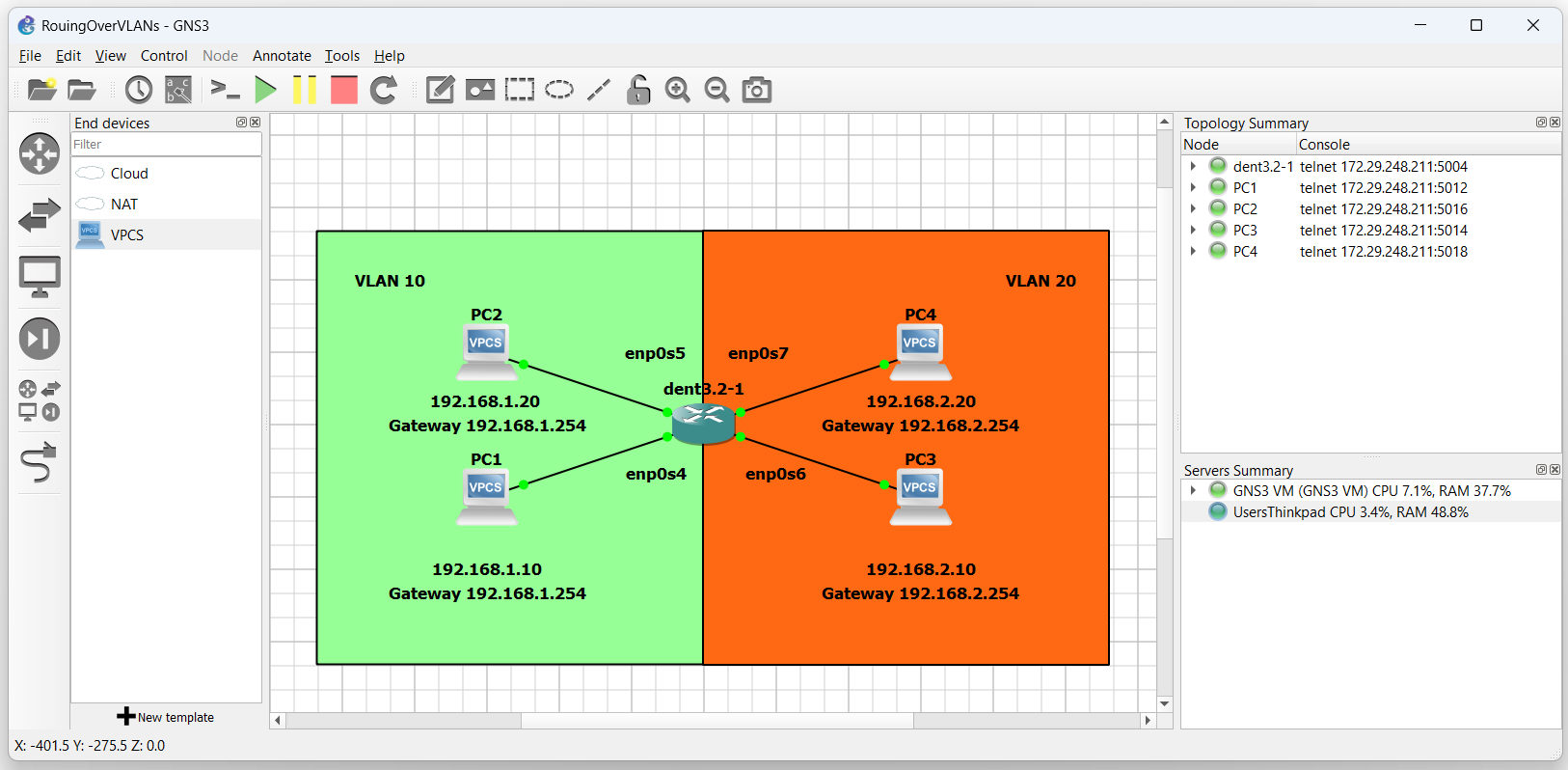Browse switches in device sidebar
The width and height of the screenshot is (1568, 770).
[x=40, y=215]
